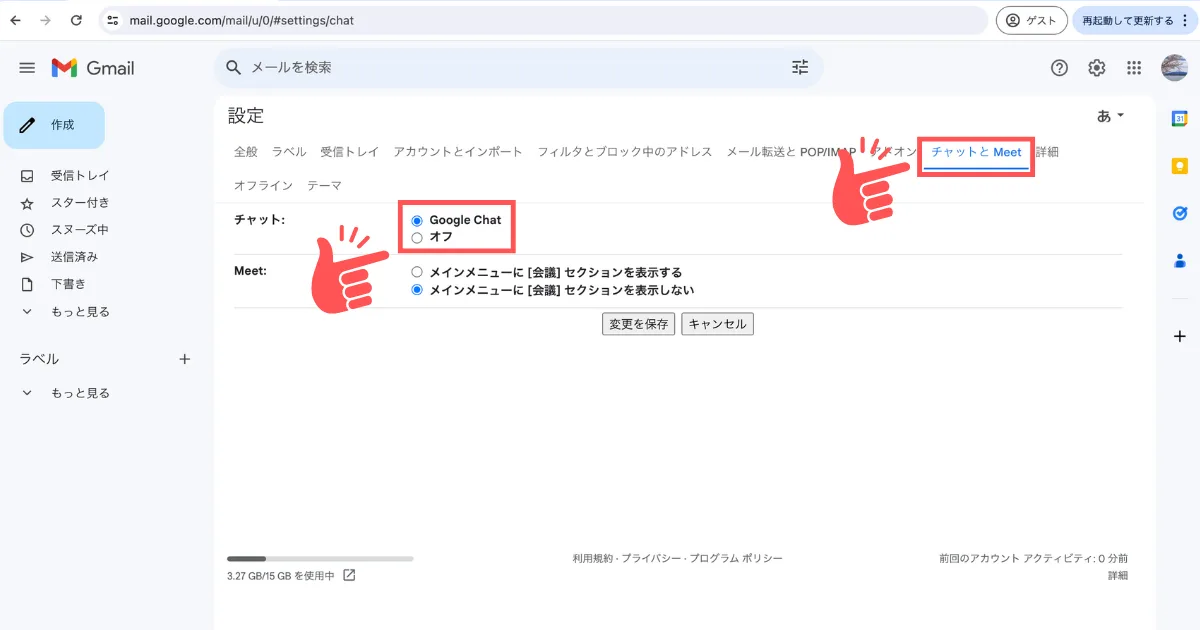This screenshot has width=1200, height=630.
Task: Open Google Keep side panel icon
Action: 1179,166
